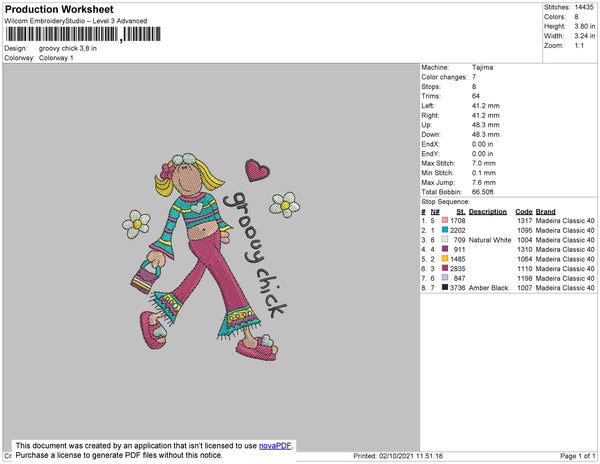Click the St. column header
600x464 pixels.
click(461, 212)
